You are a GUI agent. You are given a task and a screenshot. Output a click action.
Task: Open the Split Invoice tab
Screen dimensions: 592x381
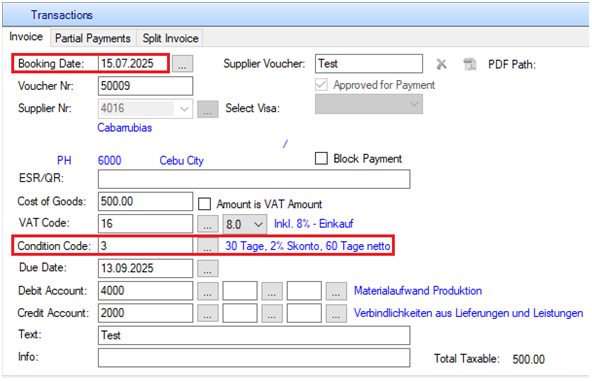pos(170,38)
